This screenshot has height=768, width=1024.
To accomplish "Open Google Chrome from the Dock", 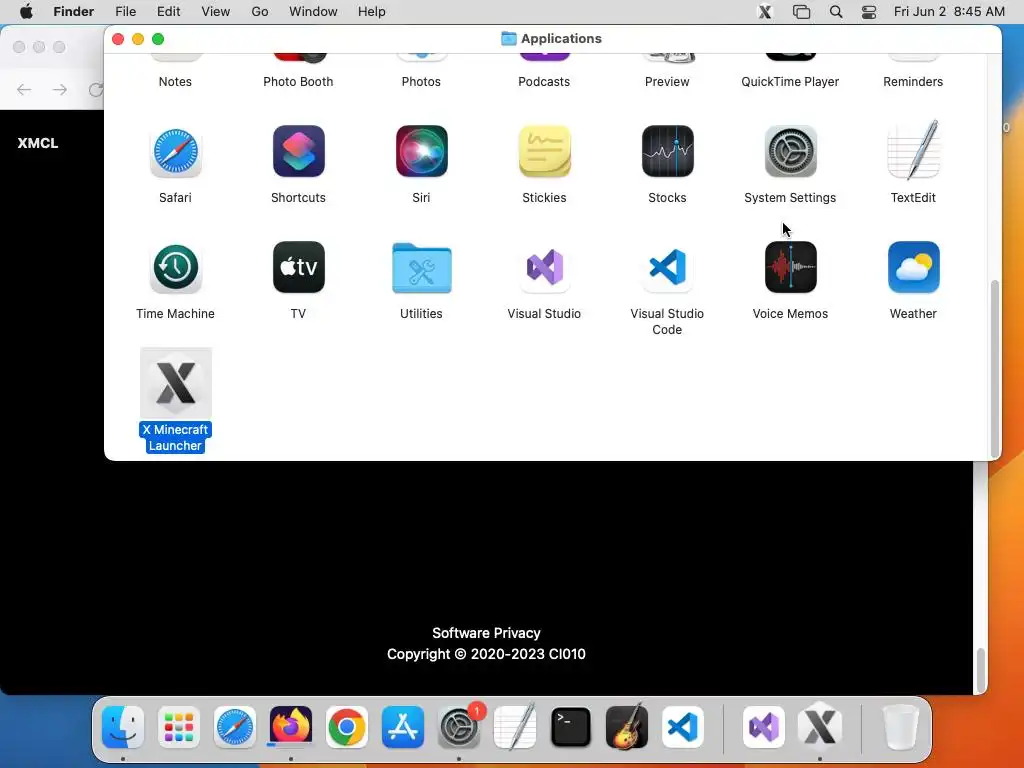I will 347,727.
